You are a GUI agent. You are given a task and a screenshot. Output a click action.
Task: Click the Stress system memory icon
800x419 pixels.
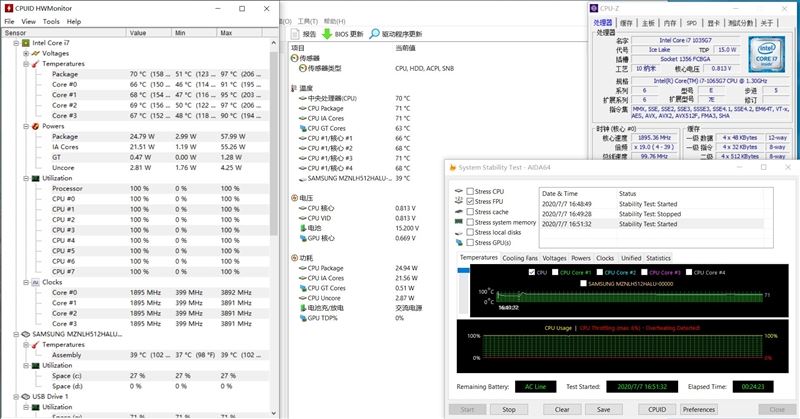tap(459, 222)
